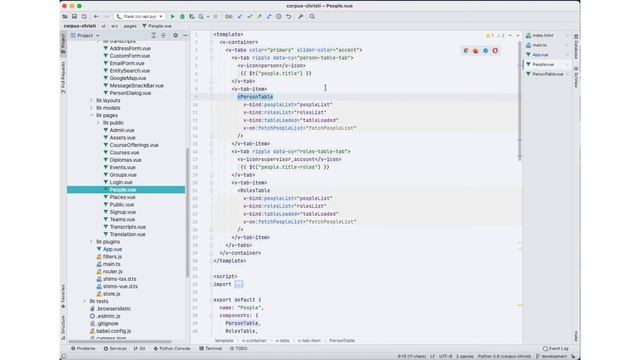The image size is (640, 360).
Task: Switch to main.ts editor tab
Action: pyautogui.click(x=546, y=45)
